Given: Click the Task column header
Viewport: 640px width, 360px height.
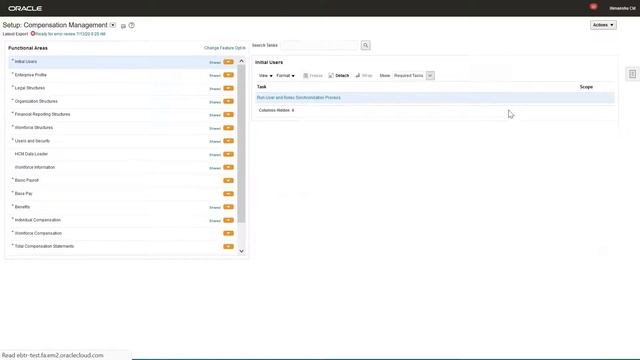Looking at the screenshot, I should (262, 87).
